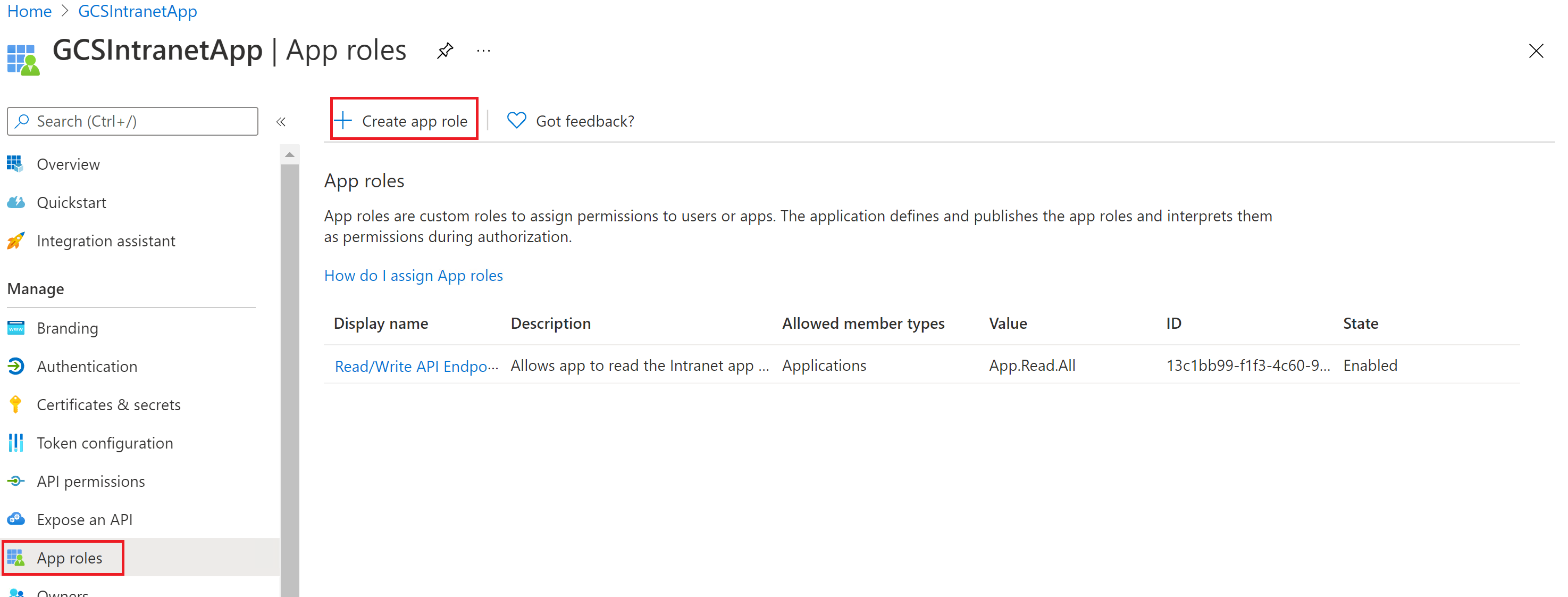Click the pin icon next to the title
This screenshot has height=597, width=1568.
click(445, 51)
